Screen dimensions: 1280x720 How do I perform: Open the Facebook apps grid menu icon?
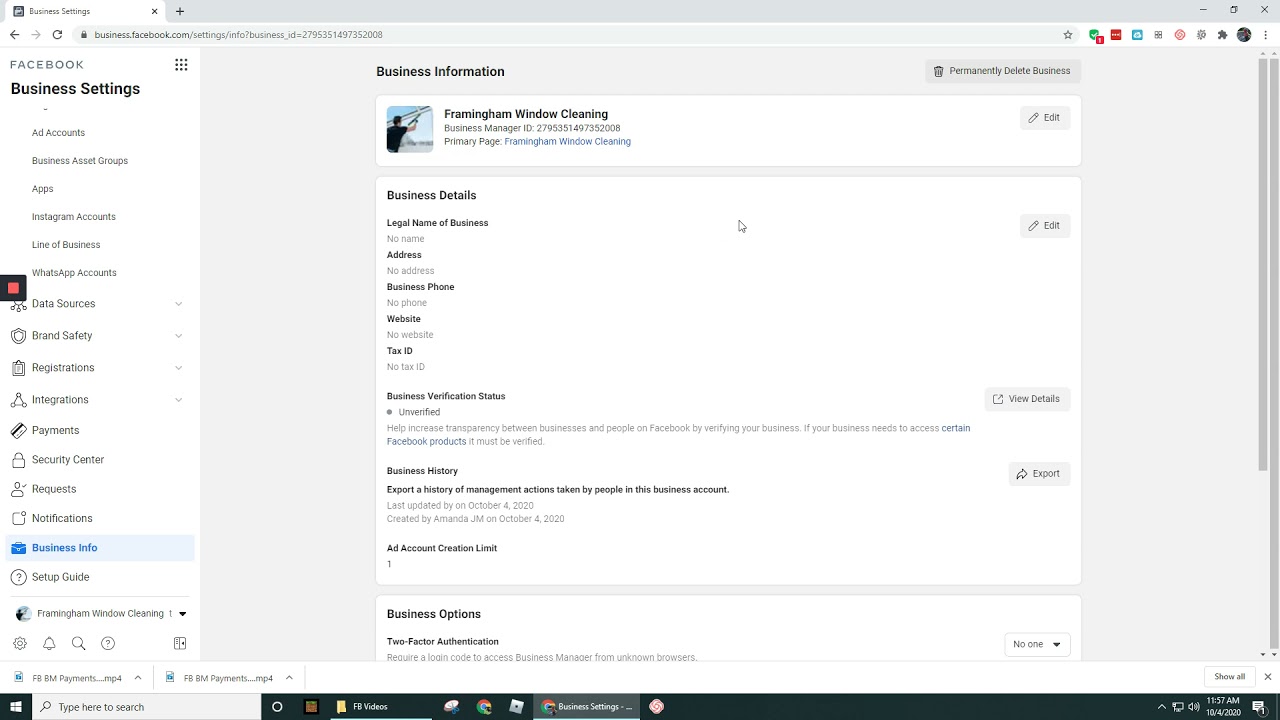[181, 65]
